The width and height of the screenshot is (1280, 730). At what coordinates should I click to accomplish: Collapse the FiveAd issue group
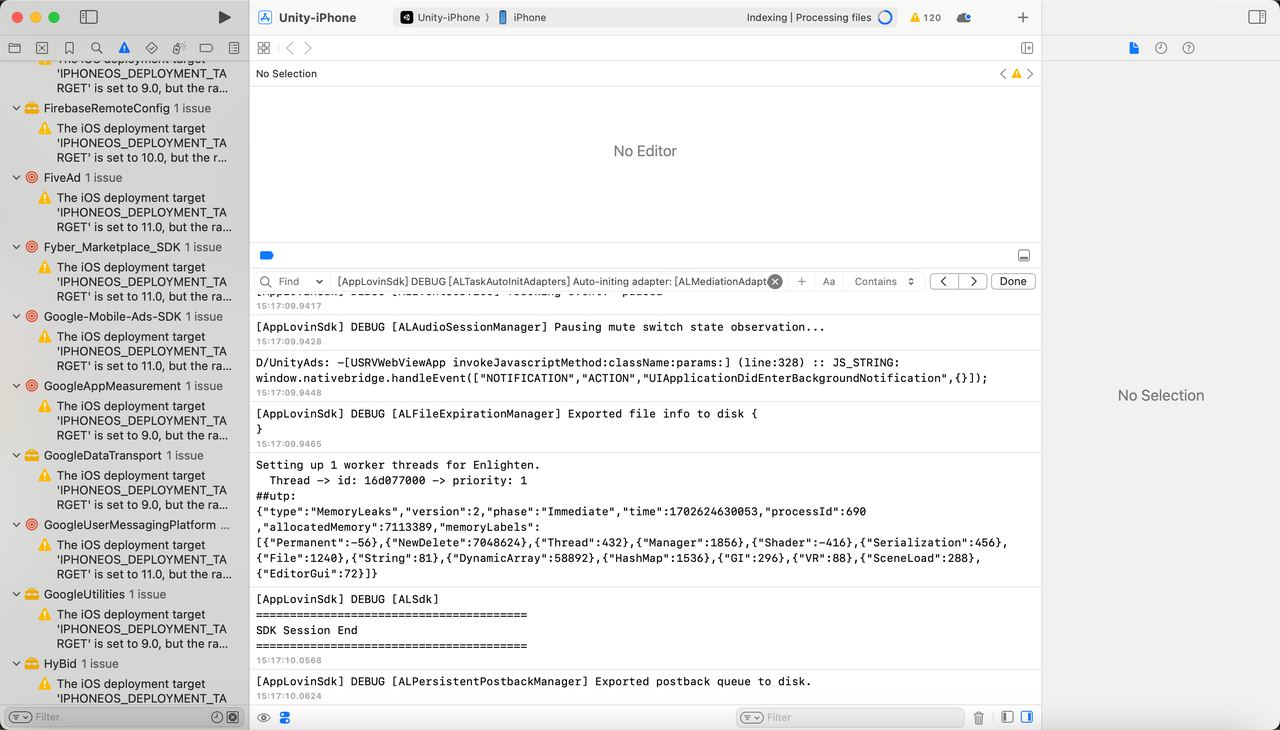pyautogui.click(x=16, y=178)
